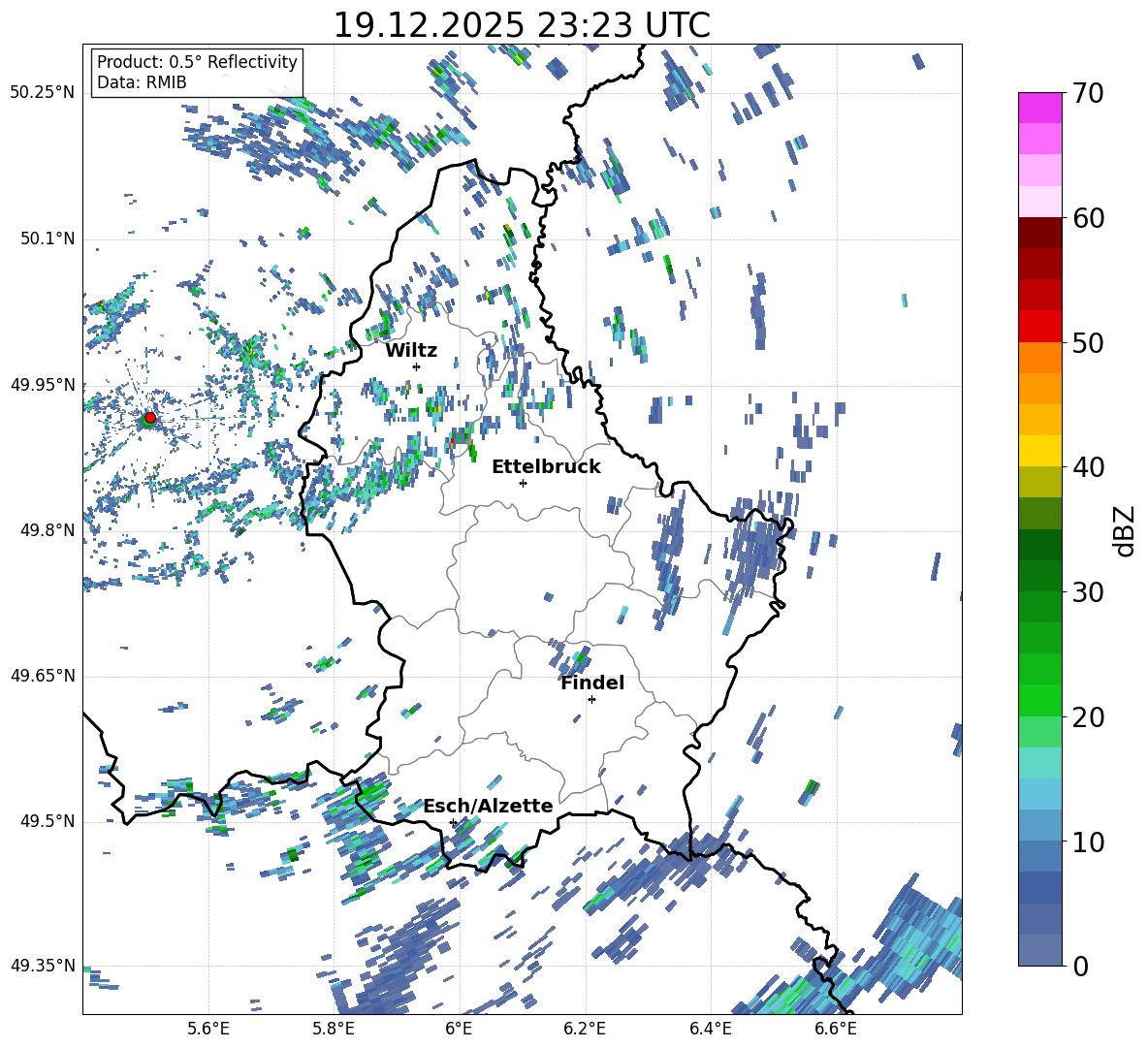Click the Findel station label
Image resolution: width=1148 pixels, height=1048 pixels.
[592, 683]
